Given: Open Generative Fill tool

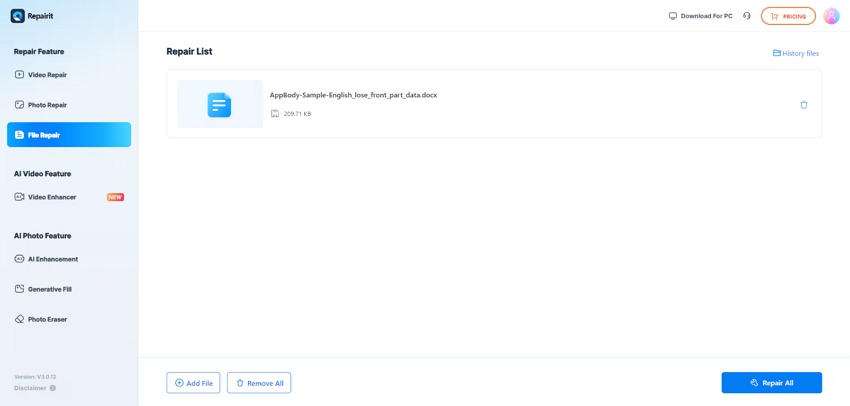Looking at the screenshot, I should 49,289.
